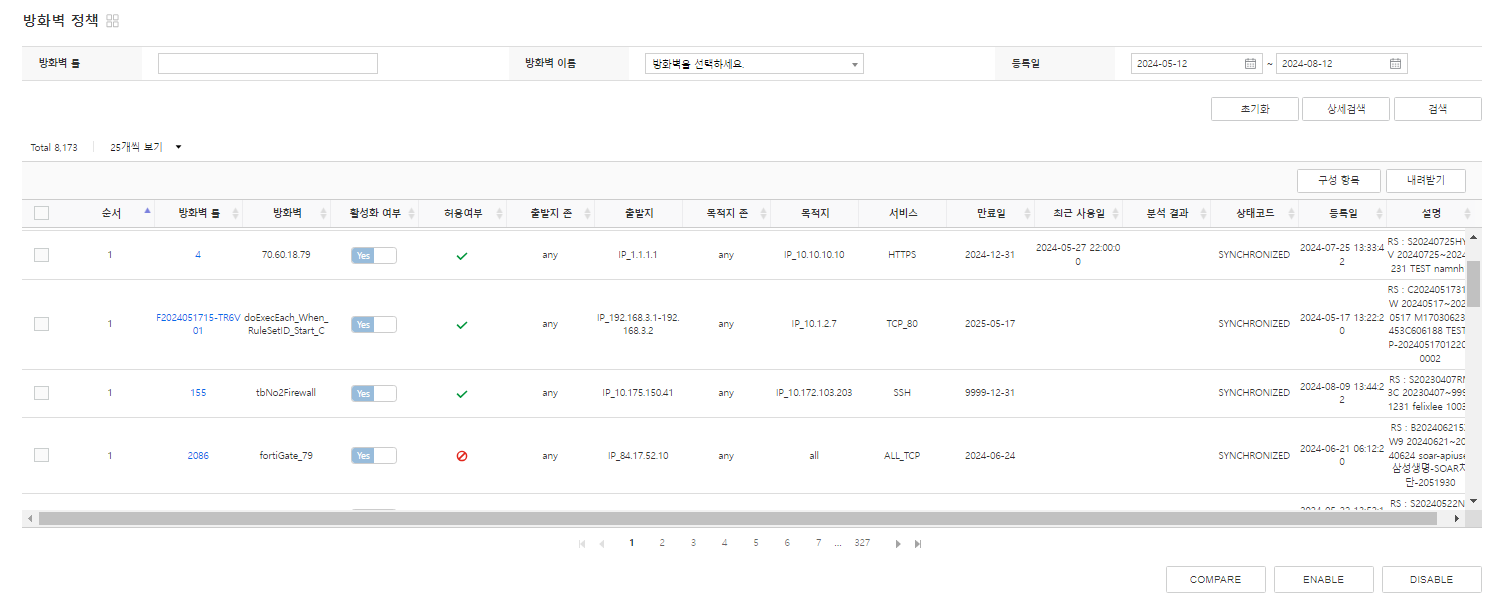Click the 검색 search button
1512x606 pixels.
tap(1438, 109)
